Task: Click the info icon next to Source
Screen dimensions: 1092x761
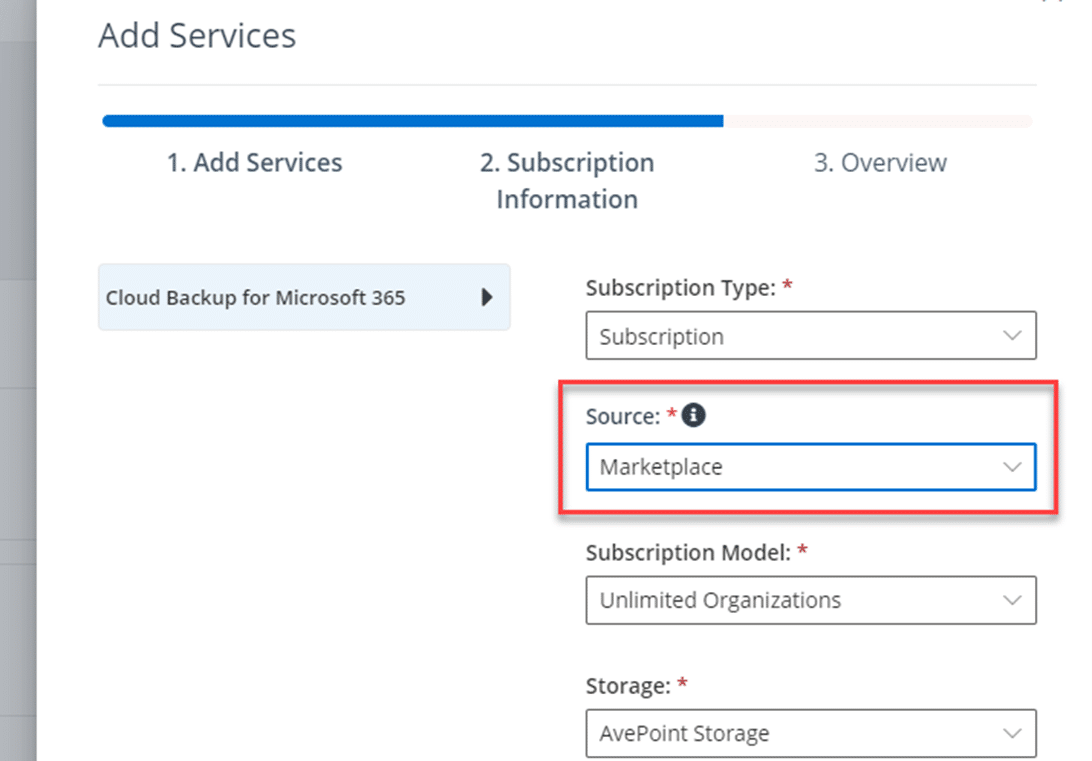Action: click(x=693, y=416)
